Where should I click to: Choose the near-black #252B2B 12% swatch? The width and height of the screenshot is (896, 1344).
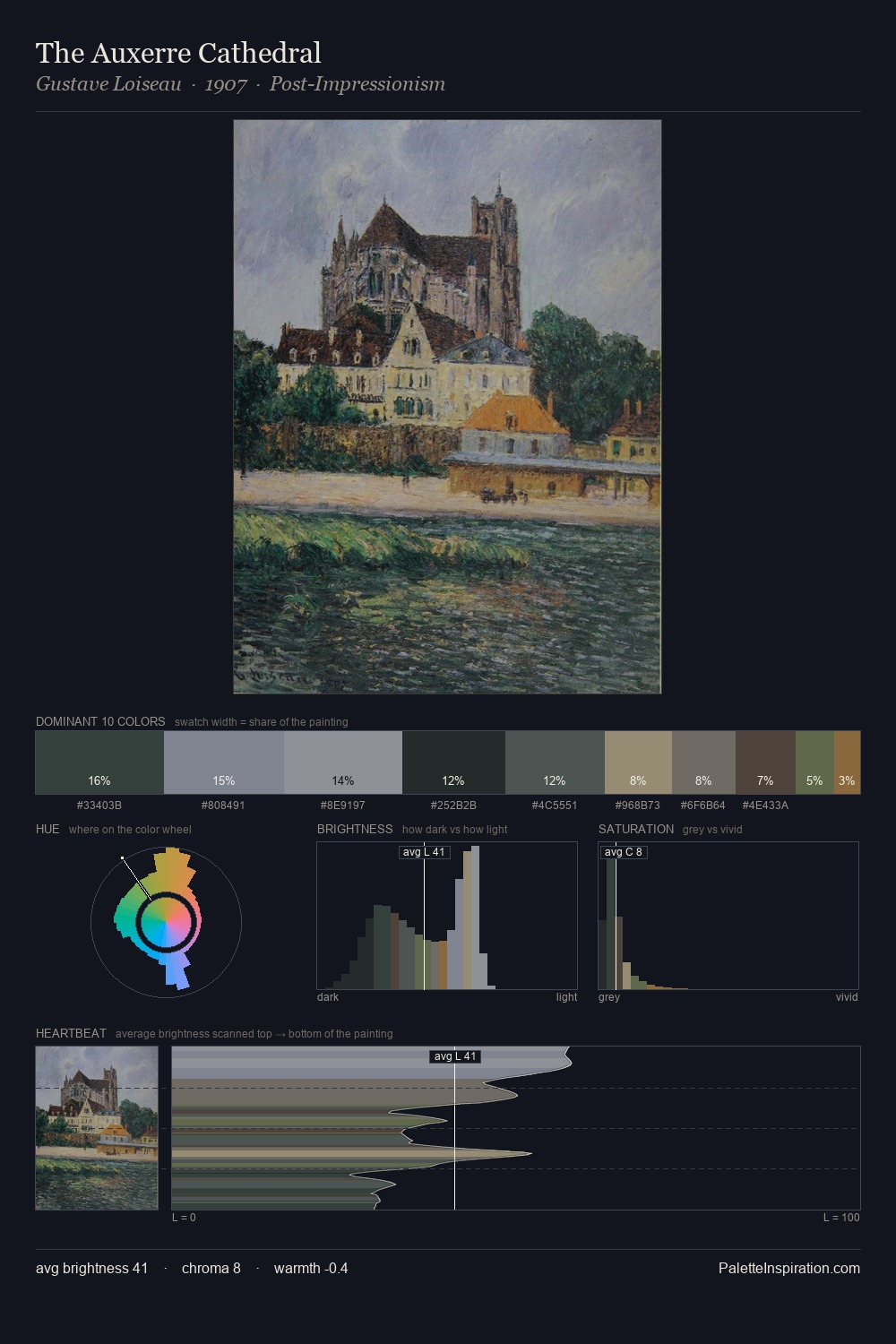(x=453, y=762)
